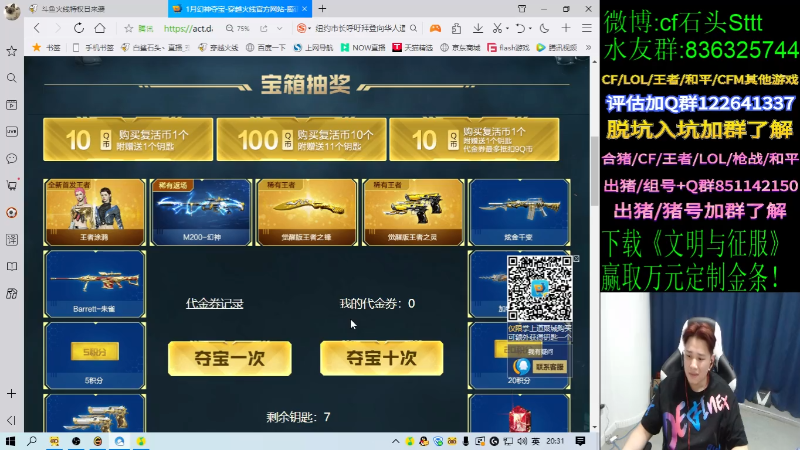Open the skin wardrobe icon in title bar
800x450 pixels.
[521, 9]
